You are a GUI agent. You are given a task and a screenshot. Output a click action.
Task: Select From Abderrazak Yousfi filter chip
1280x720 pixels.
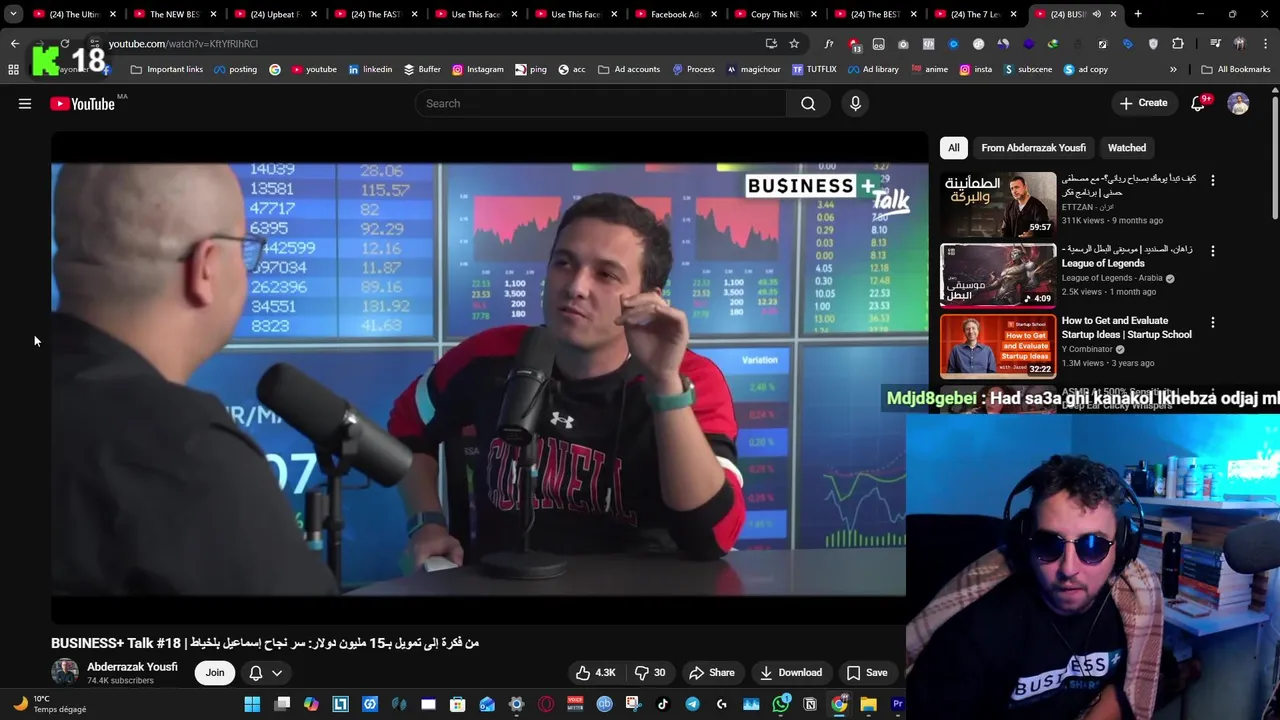point(1033,148)
